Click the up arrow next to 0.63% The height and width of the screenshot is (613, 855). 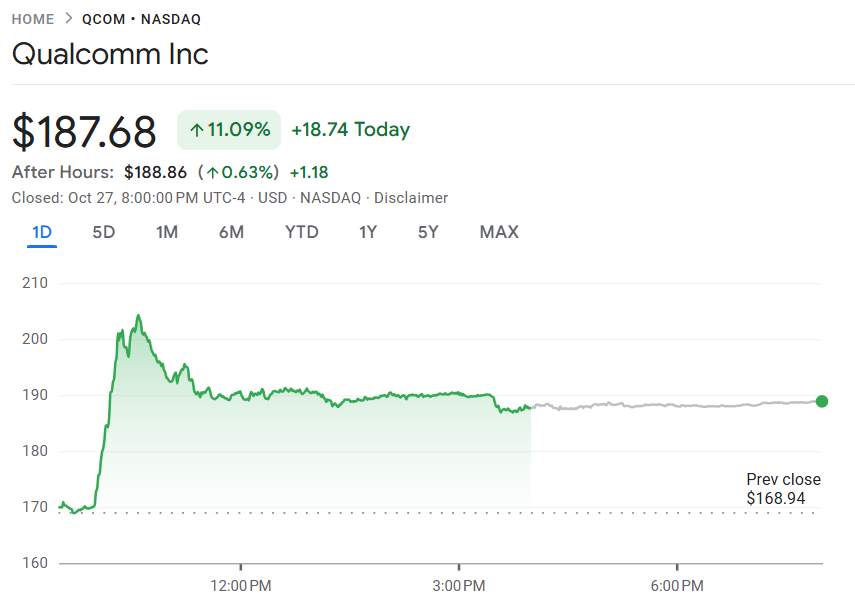(x=213, y=172)
